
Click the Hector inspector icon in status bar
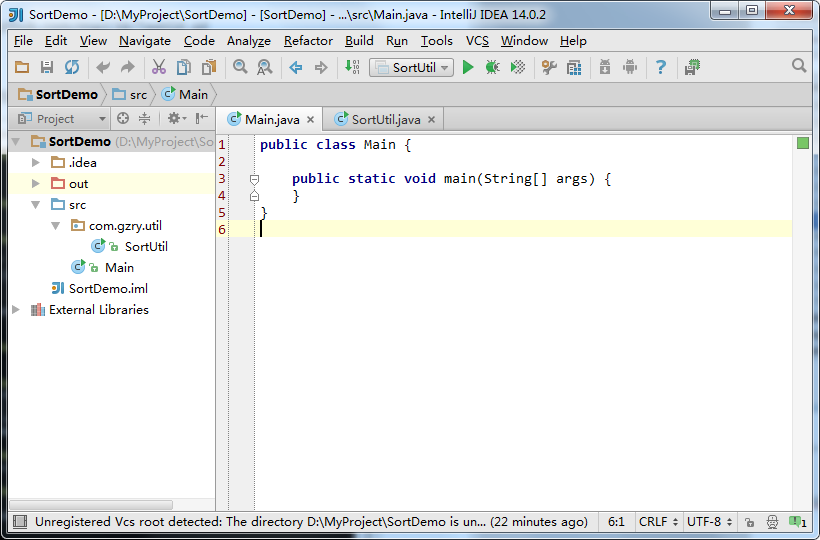click(772, 522)
